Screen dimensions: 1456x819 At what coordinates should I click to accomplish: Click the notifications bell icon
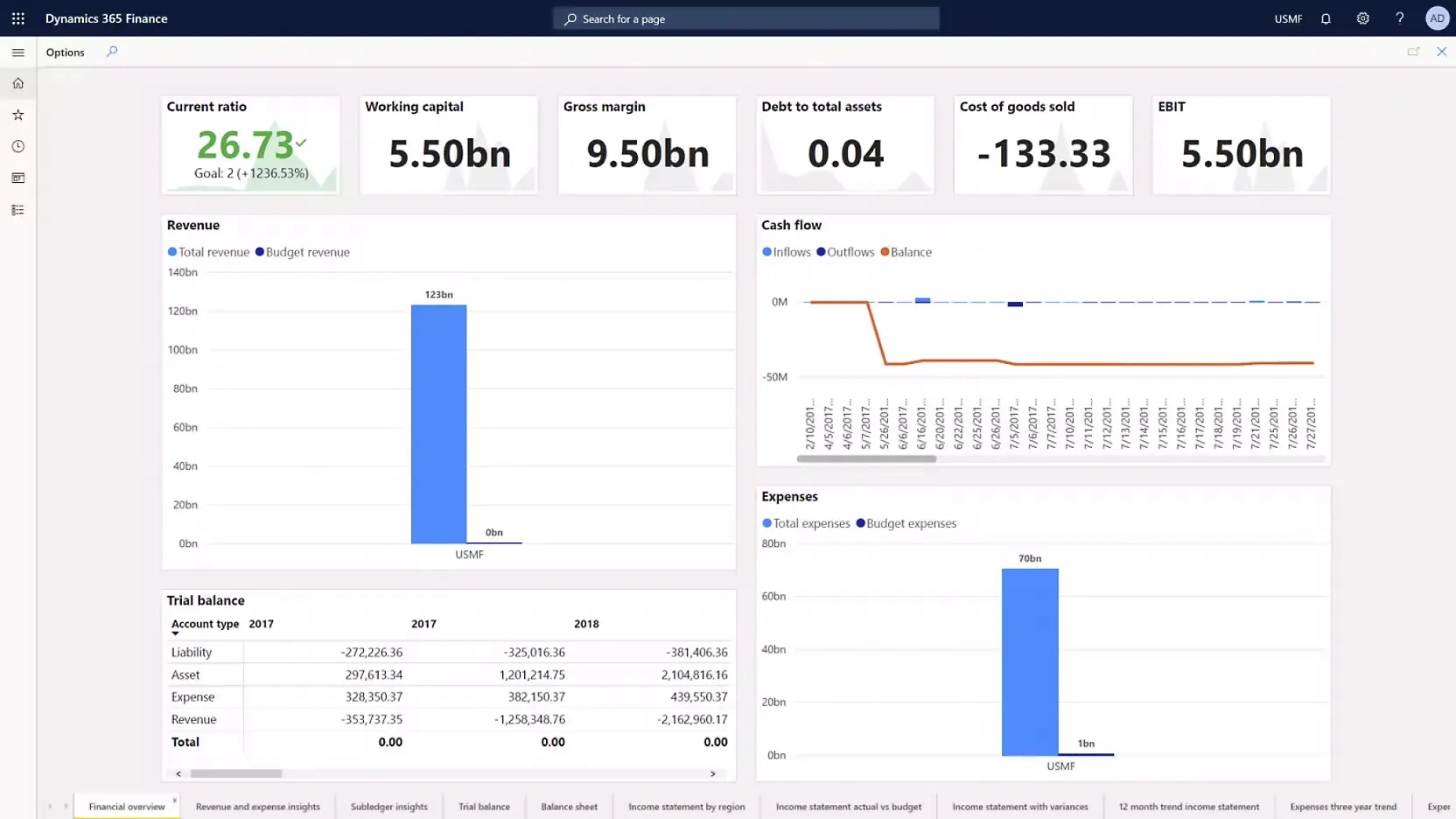point(1326,18)
